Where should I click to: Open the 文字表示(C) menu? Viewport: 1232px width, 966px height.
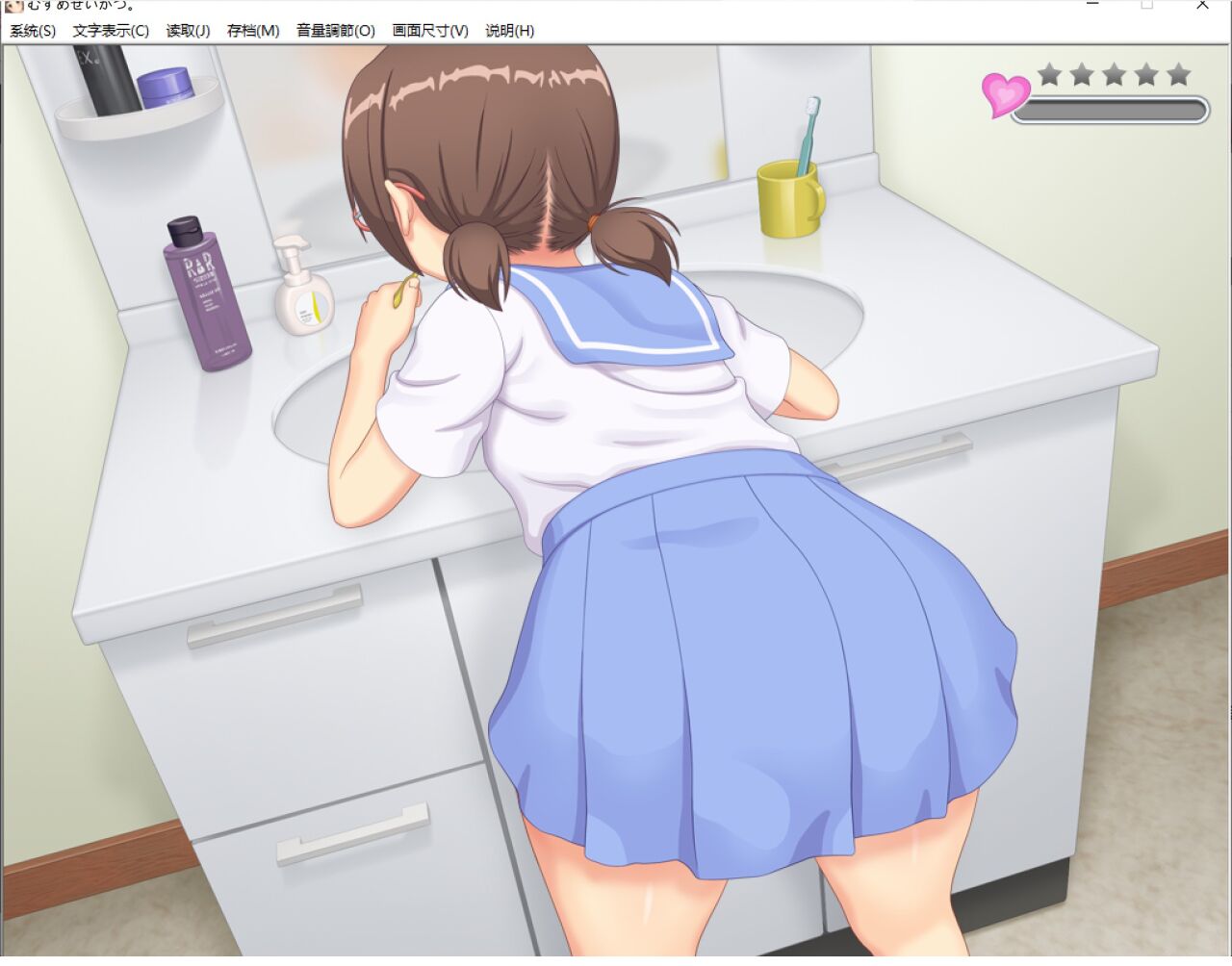point(111,31)
